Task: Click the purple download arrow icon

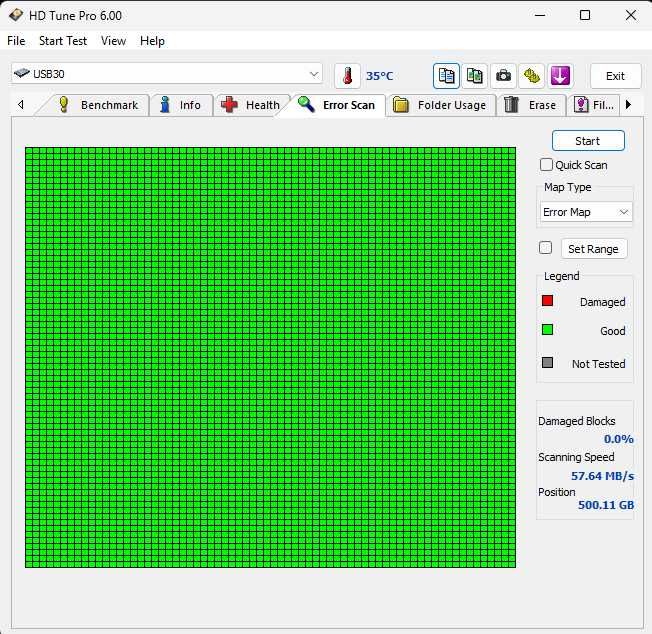Action: (x=560, y=76)
